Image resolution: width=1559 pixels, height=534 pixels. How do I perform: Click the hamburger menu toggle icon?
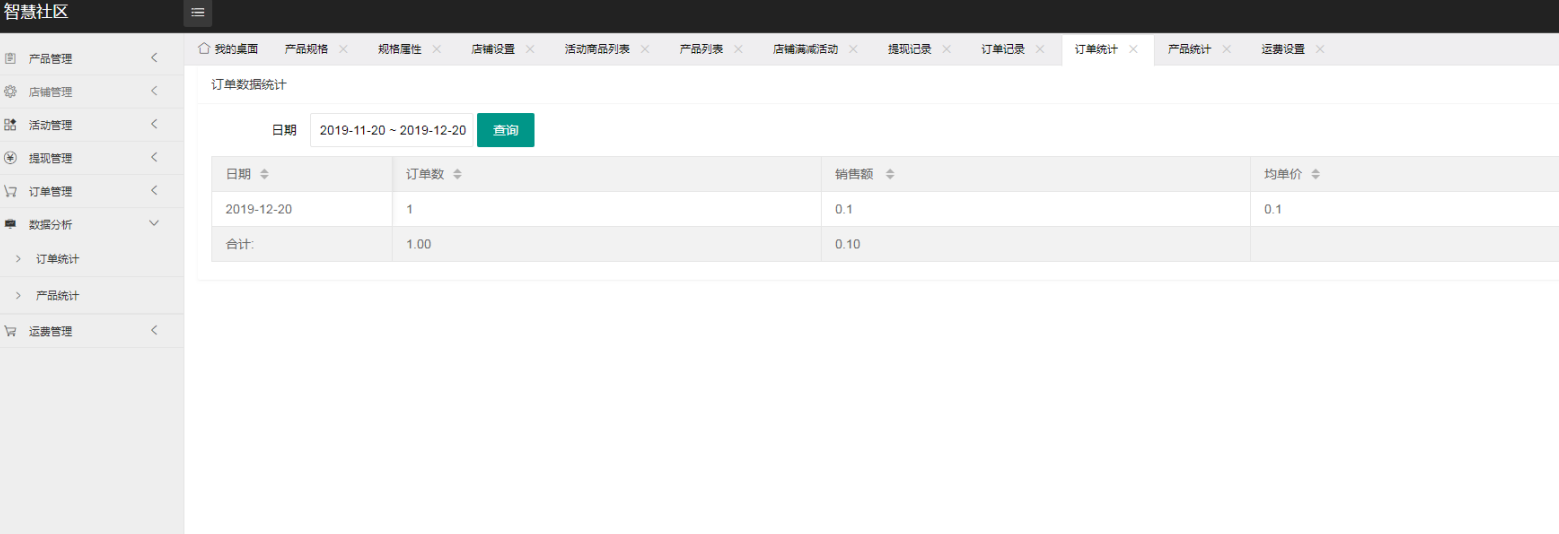coord(198,13)
